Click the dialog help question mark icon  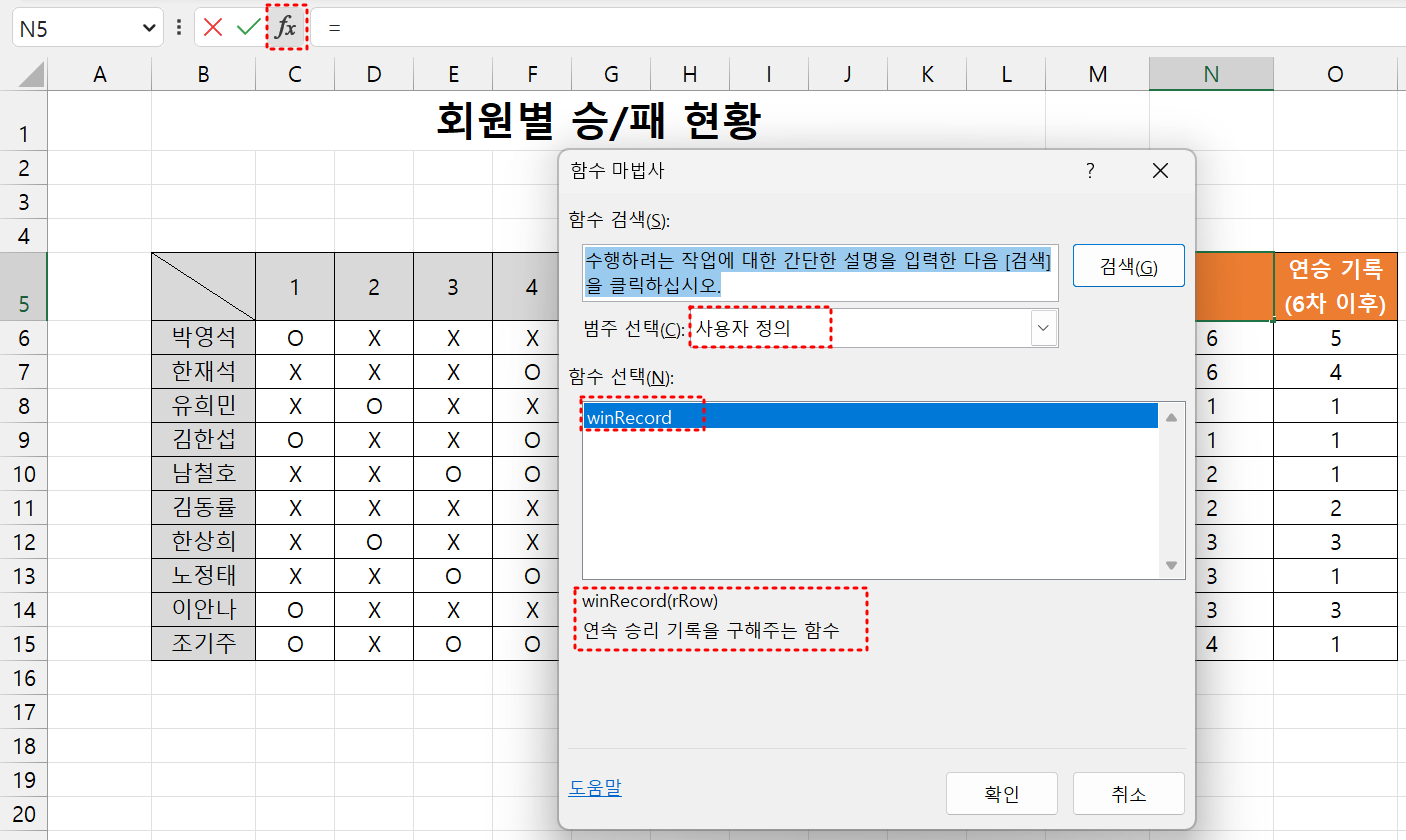(x=1090, y=171)
